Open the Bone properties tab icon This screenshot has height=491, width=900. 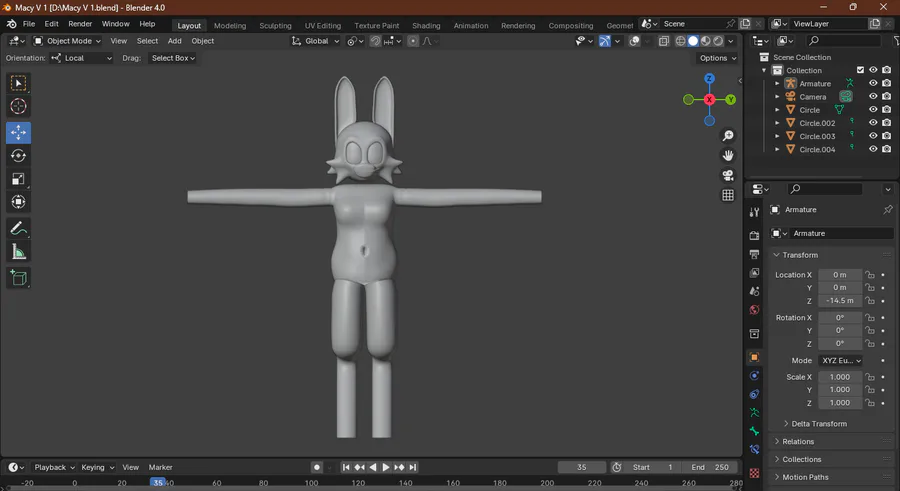(x=754, y=431)
